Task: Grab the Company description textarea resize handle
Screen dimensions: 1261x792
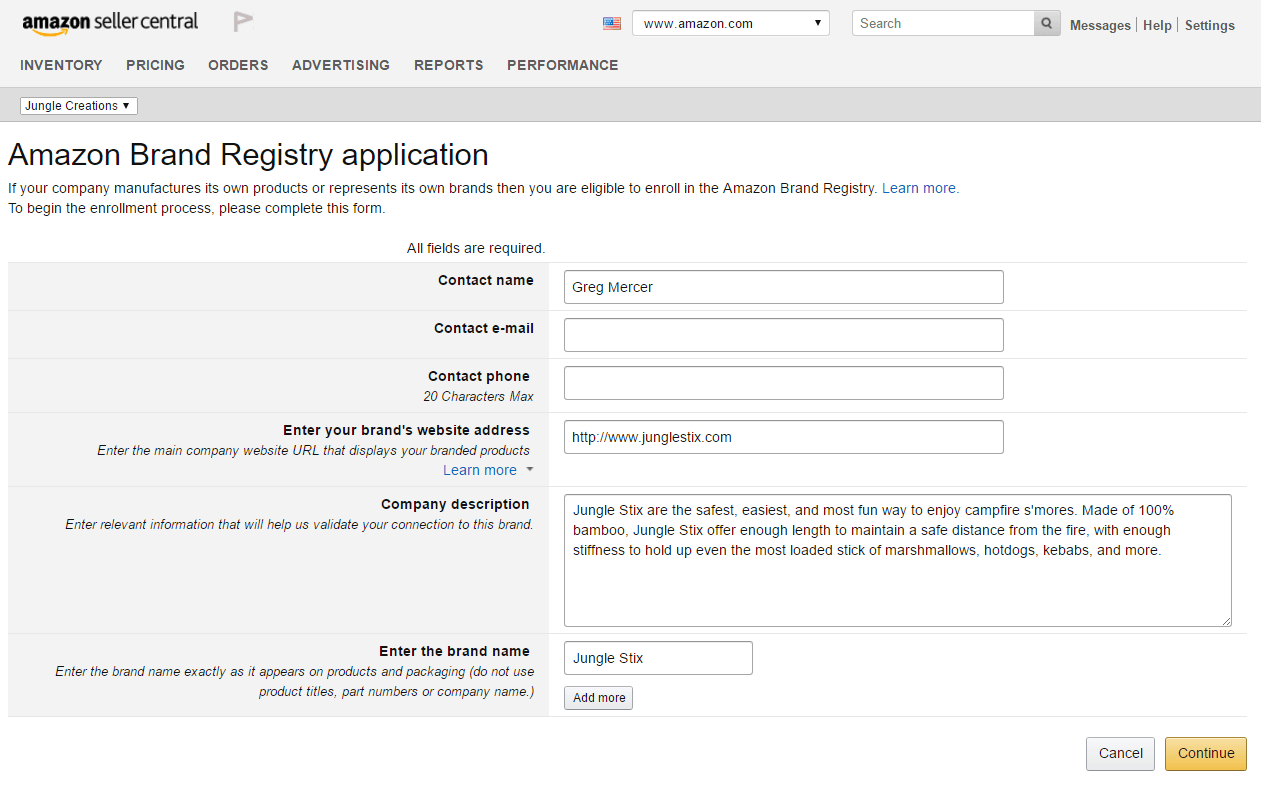Action: point(1225,620)
